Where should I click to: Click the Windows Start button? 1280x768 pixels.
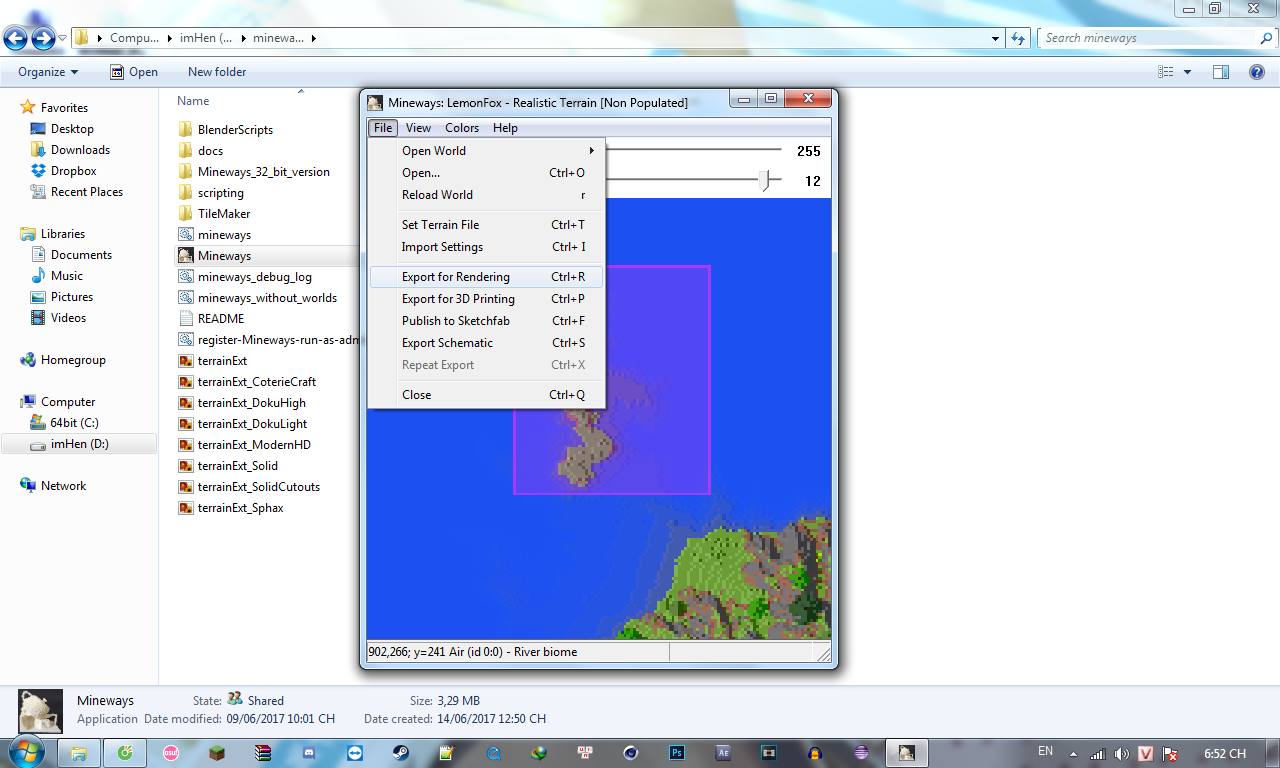click(25, 752)
